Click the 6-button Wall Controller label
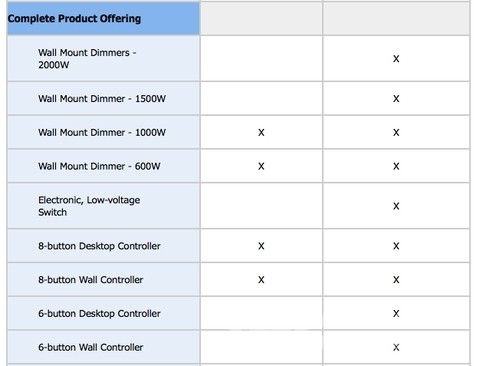This screenshot has width=480, height=366. point(91,347)
